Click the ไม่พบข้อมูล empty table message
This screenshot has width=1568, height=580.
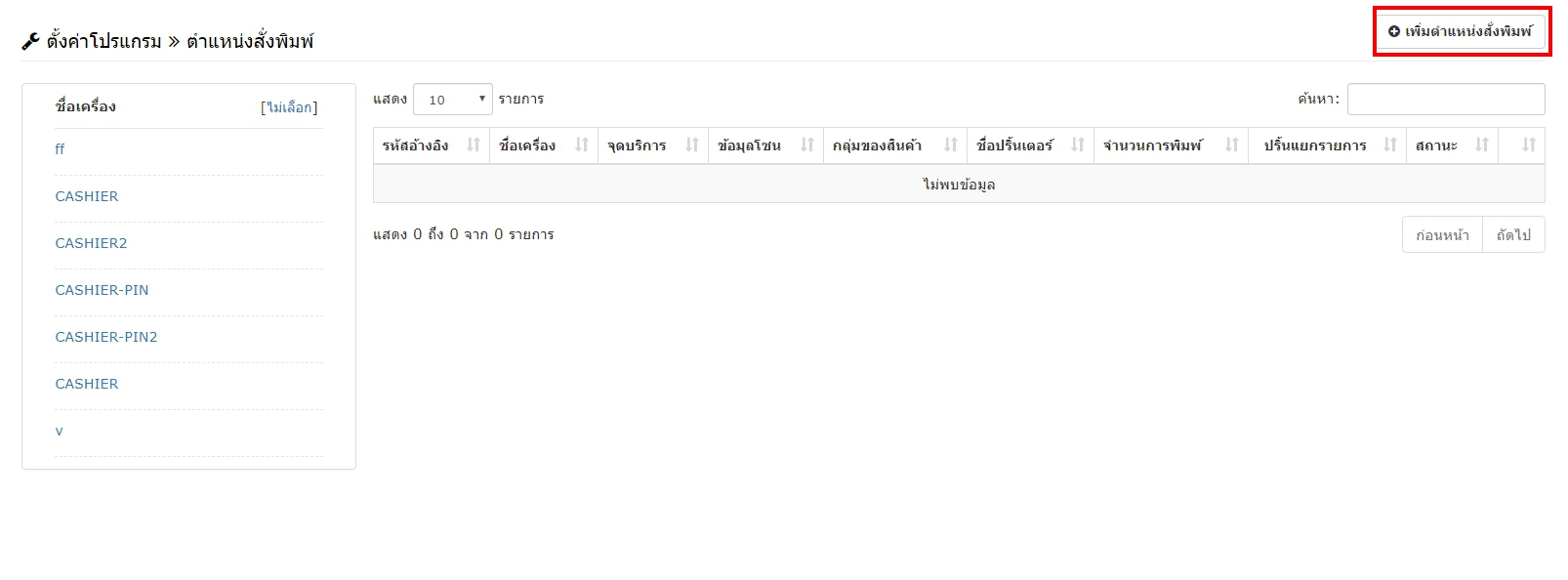(959, 185)
